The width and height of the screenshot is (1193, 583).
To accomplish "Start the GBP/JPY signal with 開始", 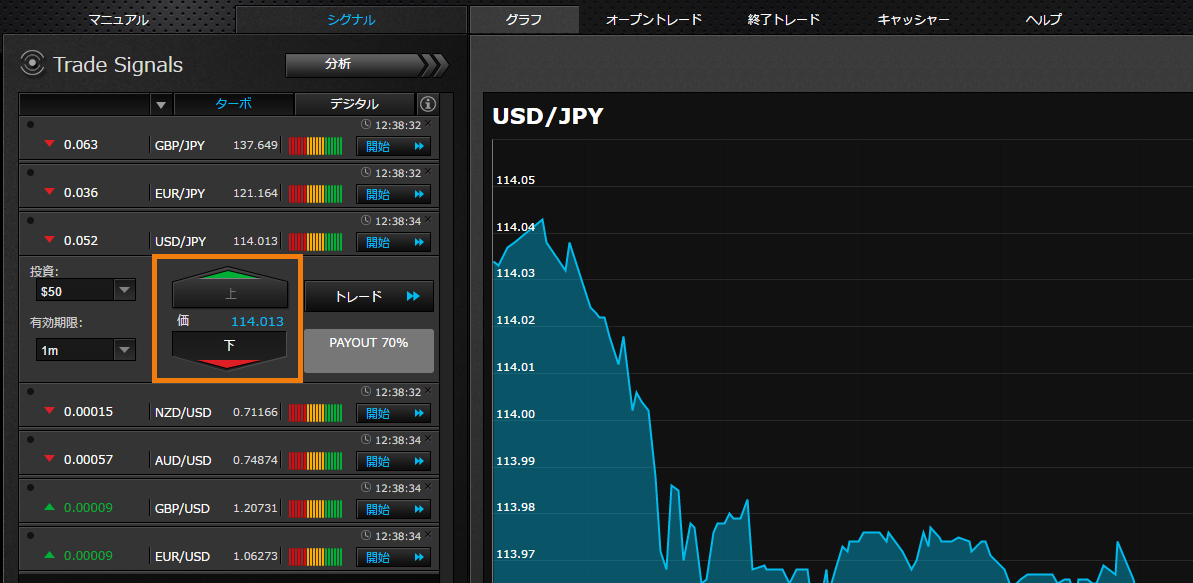I will pyautogui.click(x=393, y=146).
